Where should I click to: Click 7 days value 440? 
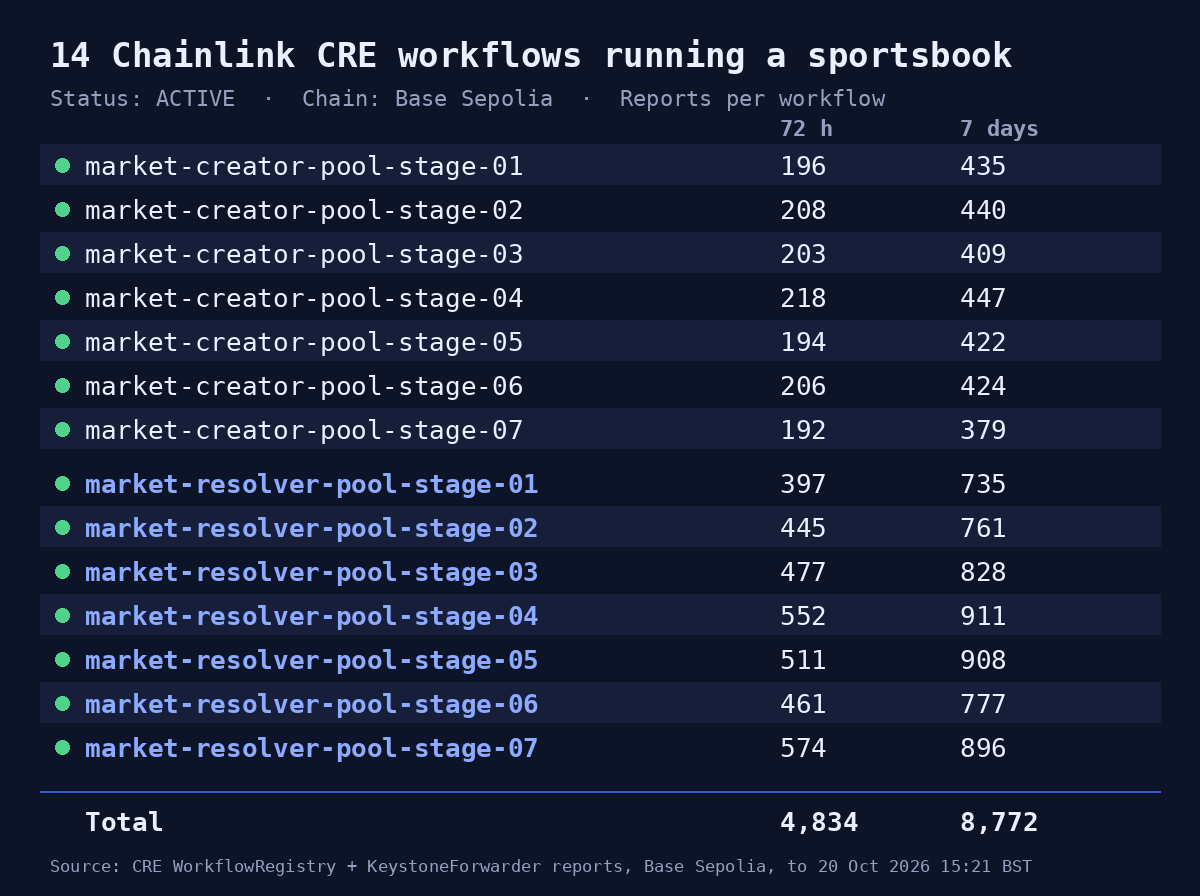pos(983,211)
